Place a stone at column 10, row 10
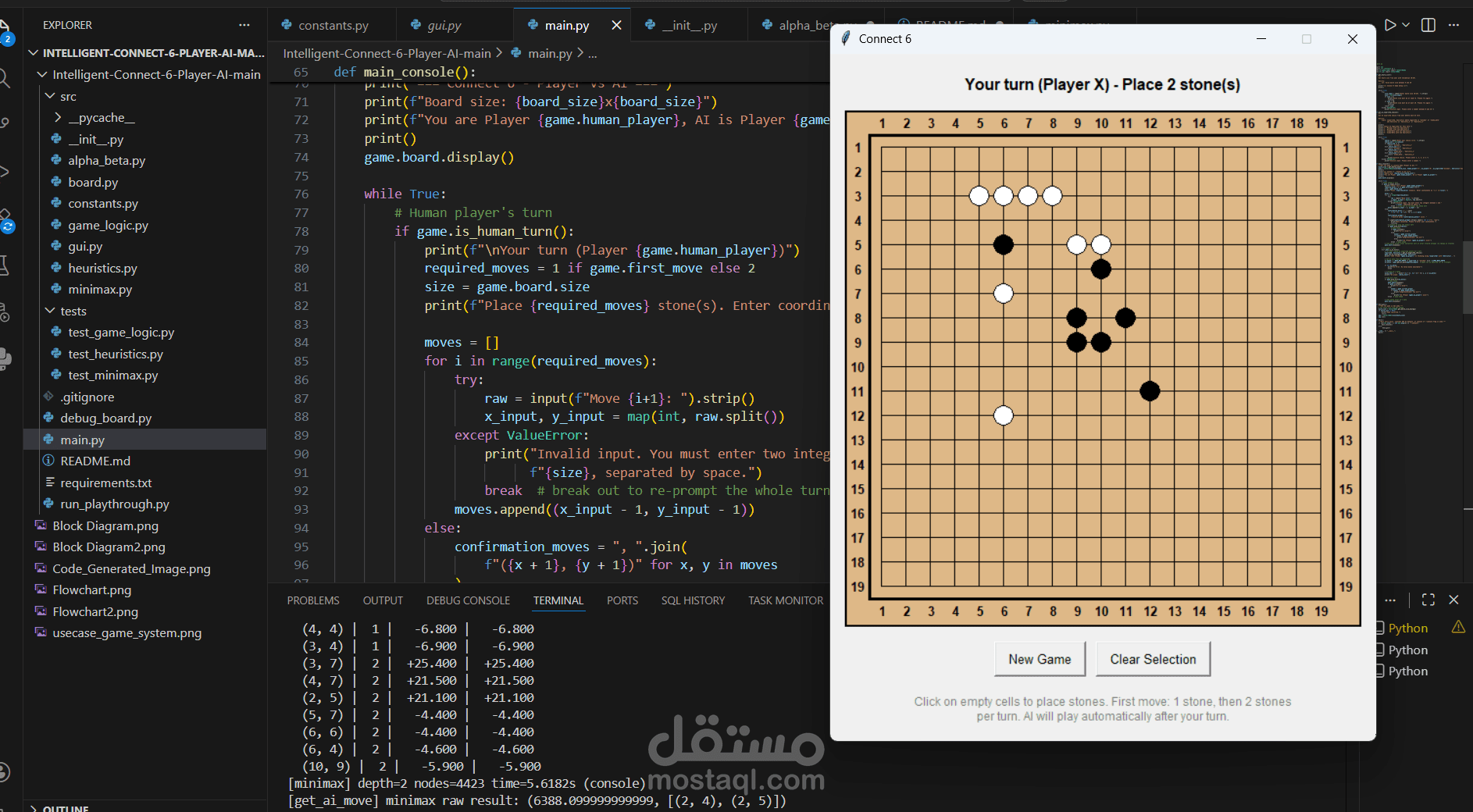Viewport: 1473px width, 812px height. 1101,367
